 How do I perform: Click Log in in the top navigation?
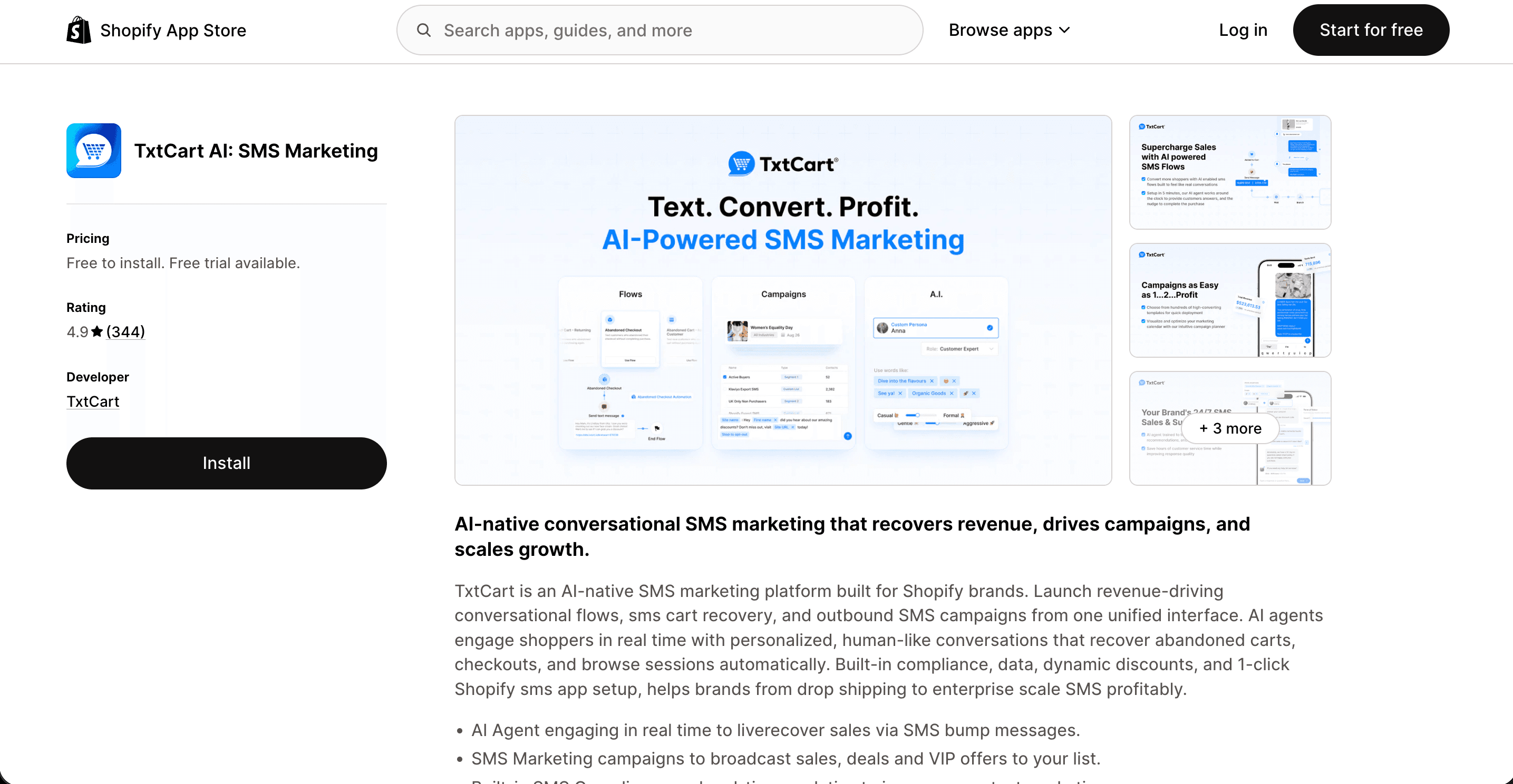pos(1242,30)
